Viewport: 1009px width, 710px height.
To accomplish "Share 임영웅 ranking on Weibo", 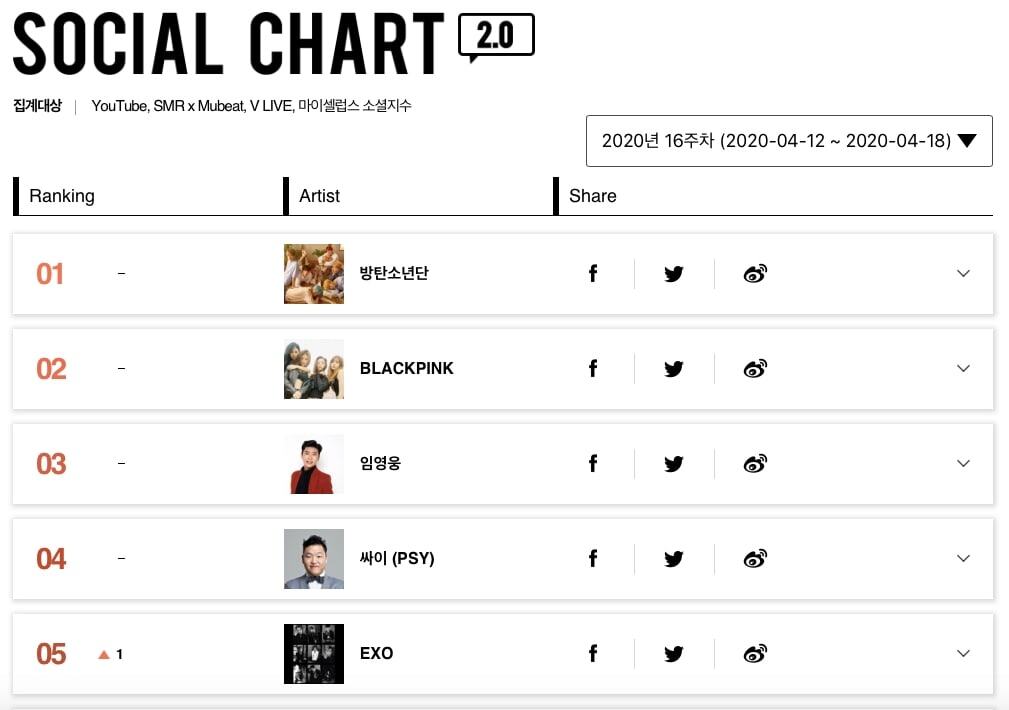I will (x=755, y=464).
